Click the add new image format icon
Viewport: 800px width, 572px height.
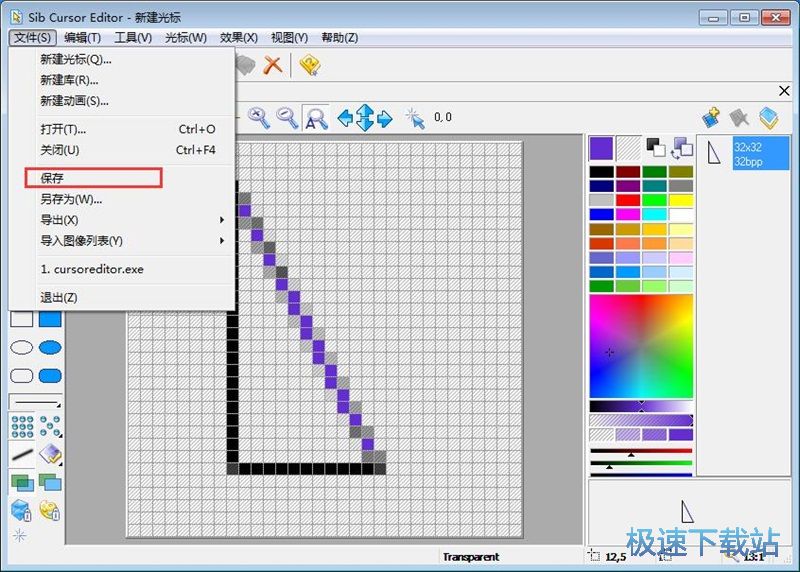711,118
